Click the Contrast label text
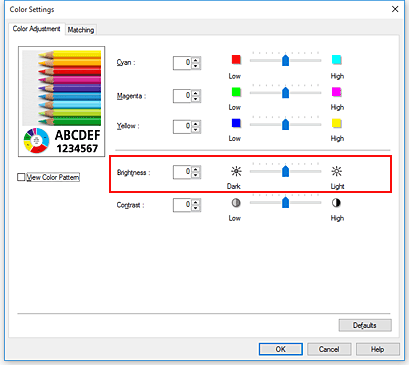409x365 pixels. click(130, 205)
